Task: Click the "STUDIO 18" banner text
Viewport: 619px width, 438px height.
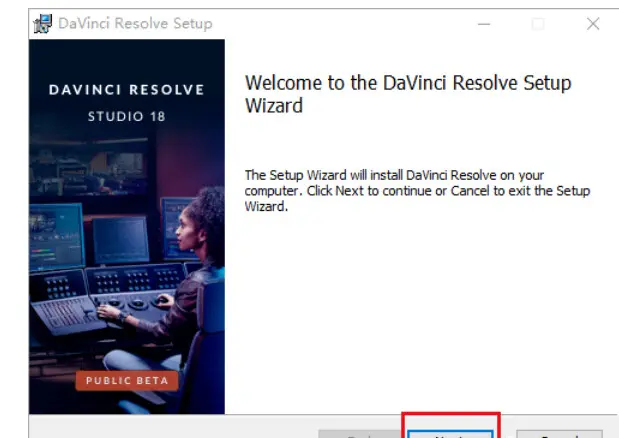Action: (x=126, y=116)
